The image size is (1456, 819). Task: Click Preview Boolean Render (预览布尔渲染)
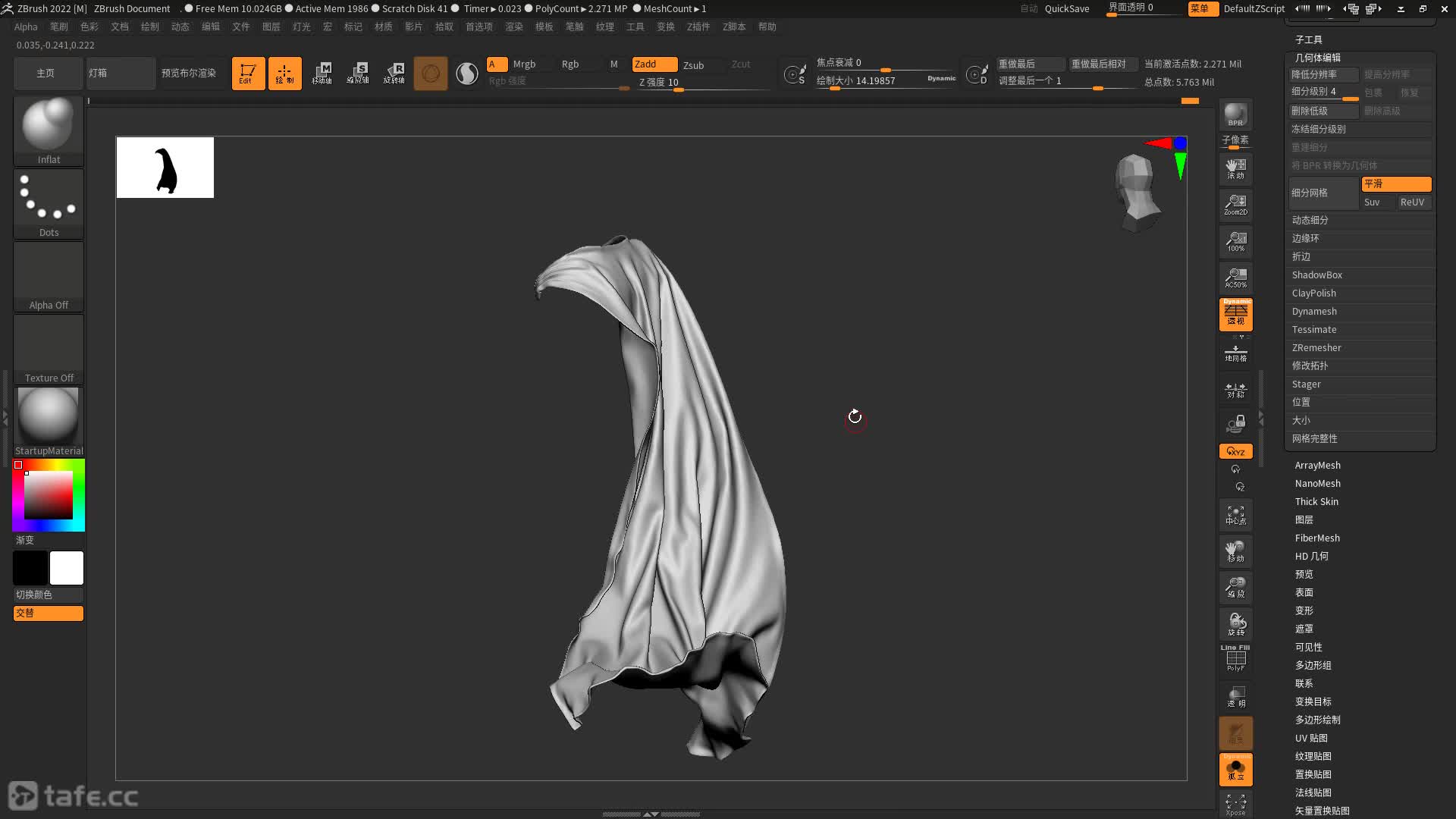point(189,74)
